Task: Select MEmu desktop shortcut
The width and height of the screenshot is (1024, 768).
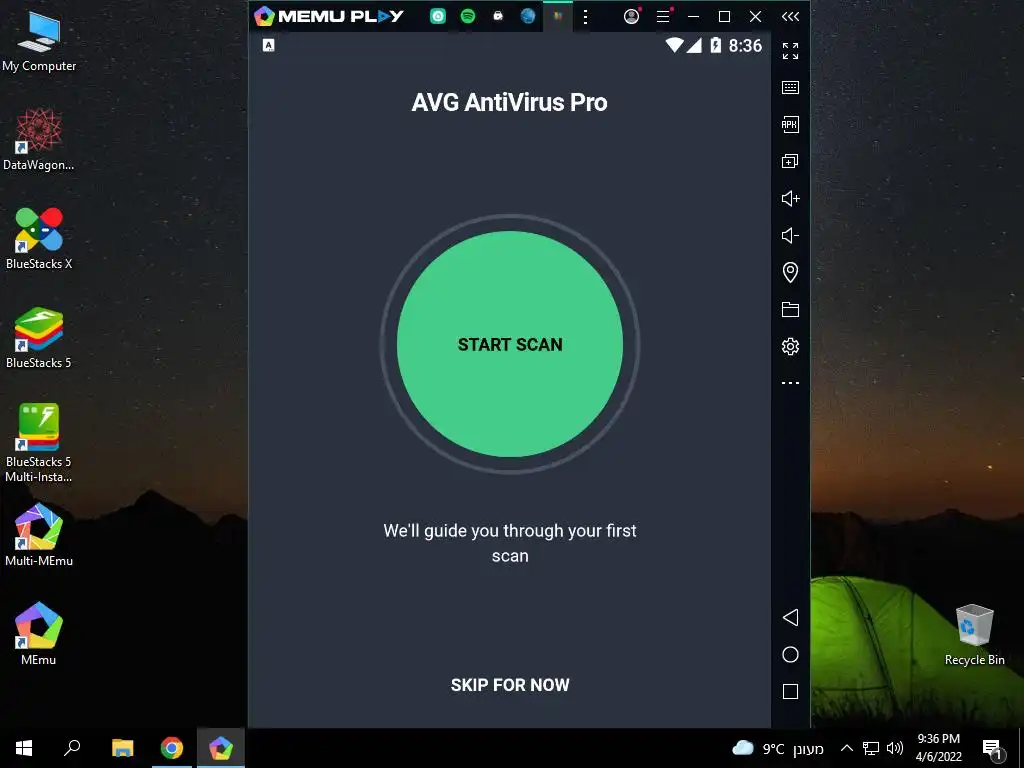Action: pyautogui.click(x=39, y=634)
